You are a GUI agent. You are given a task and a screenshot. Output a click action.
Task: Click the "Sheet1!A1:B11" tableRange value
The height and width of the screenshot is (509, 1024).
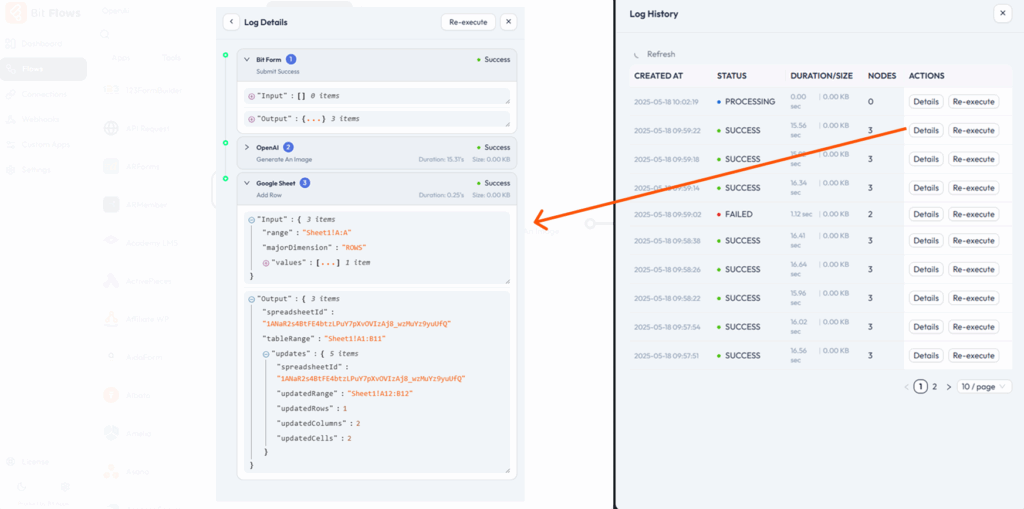[x=355, y=339]
